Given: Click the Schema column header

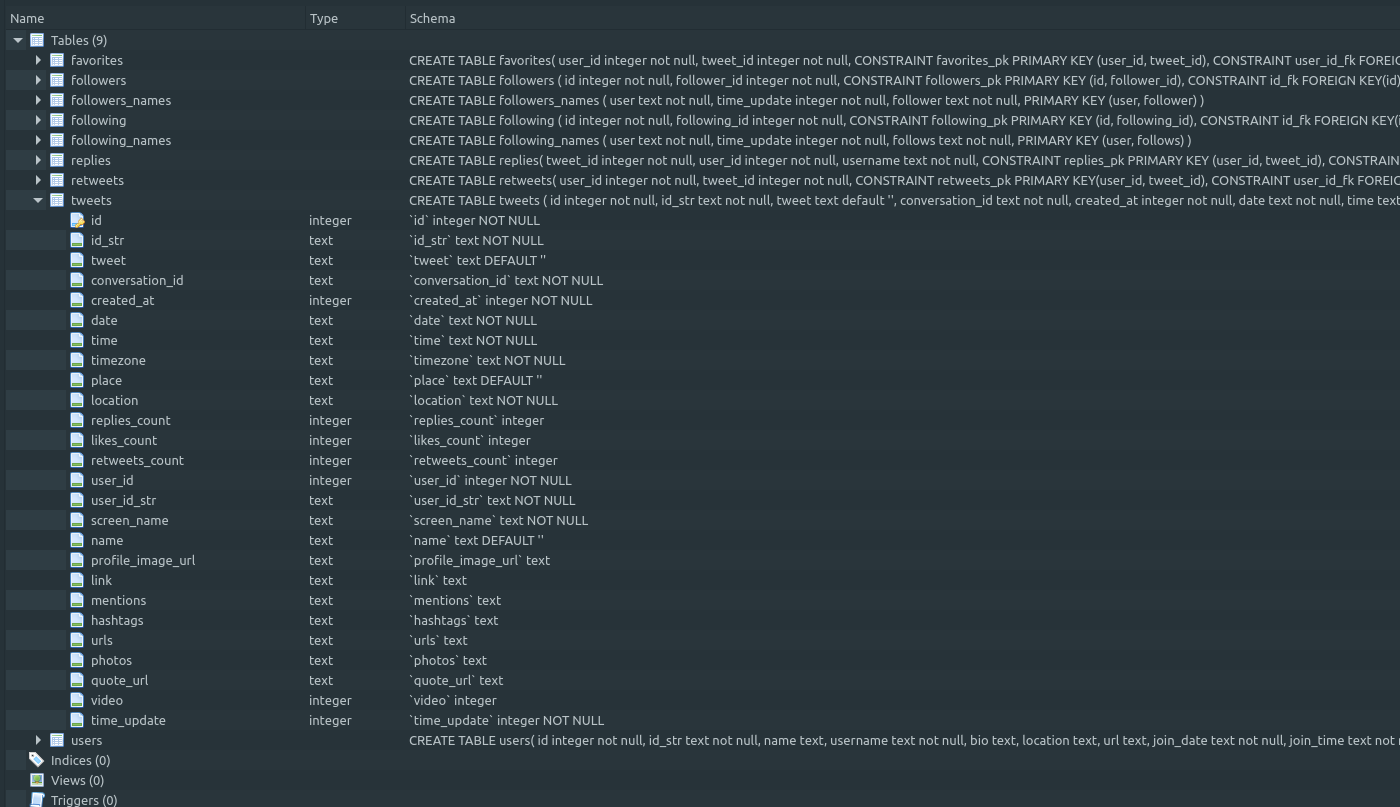Looking at the screenshot, I should coord(432,18).
